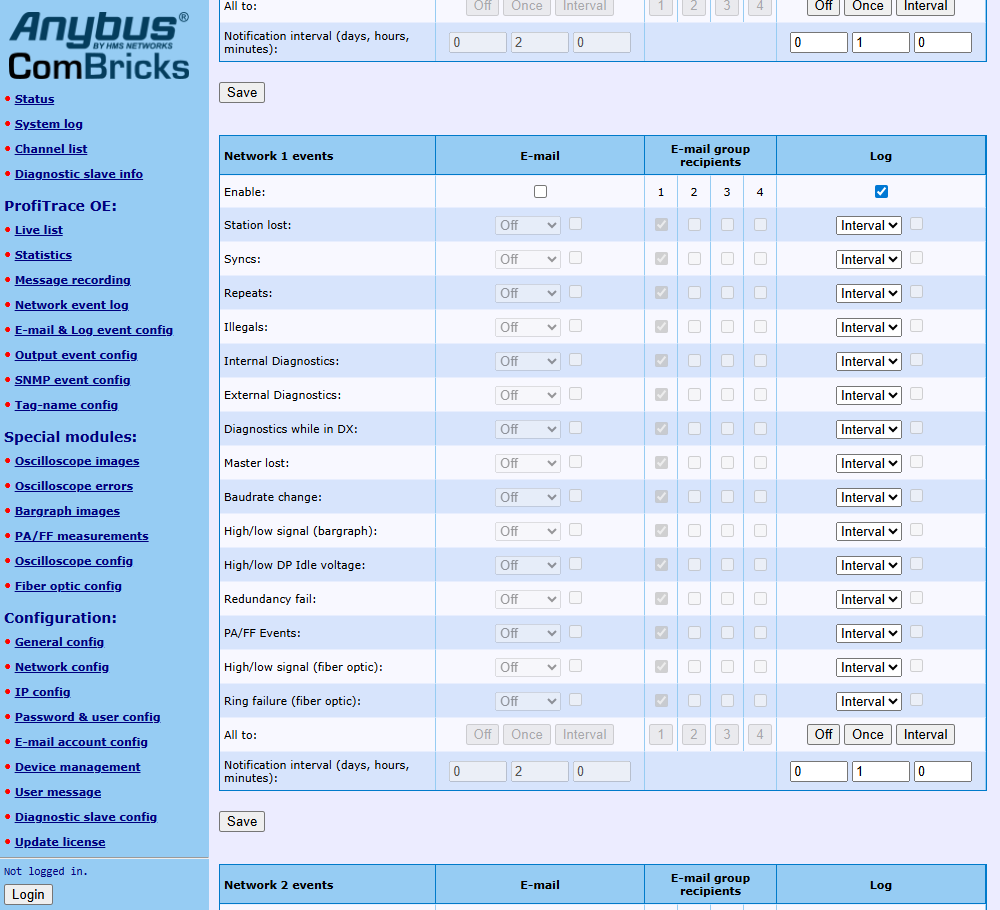Click Network 1 Log interval hours field
Image resolution: width=1000 pixels, height=910 pixels.
(x=880, y=771)
